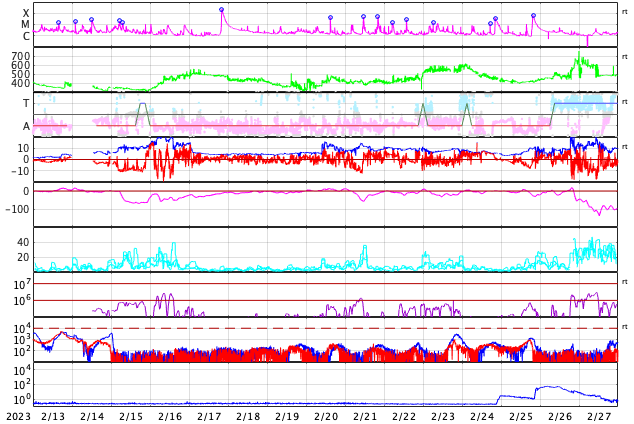Click the rt label beside the 700-400 speed panel
634x424 pixels.
pyautogui.click(x=624, y=57)
